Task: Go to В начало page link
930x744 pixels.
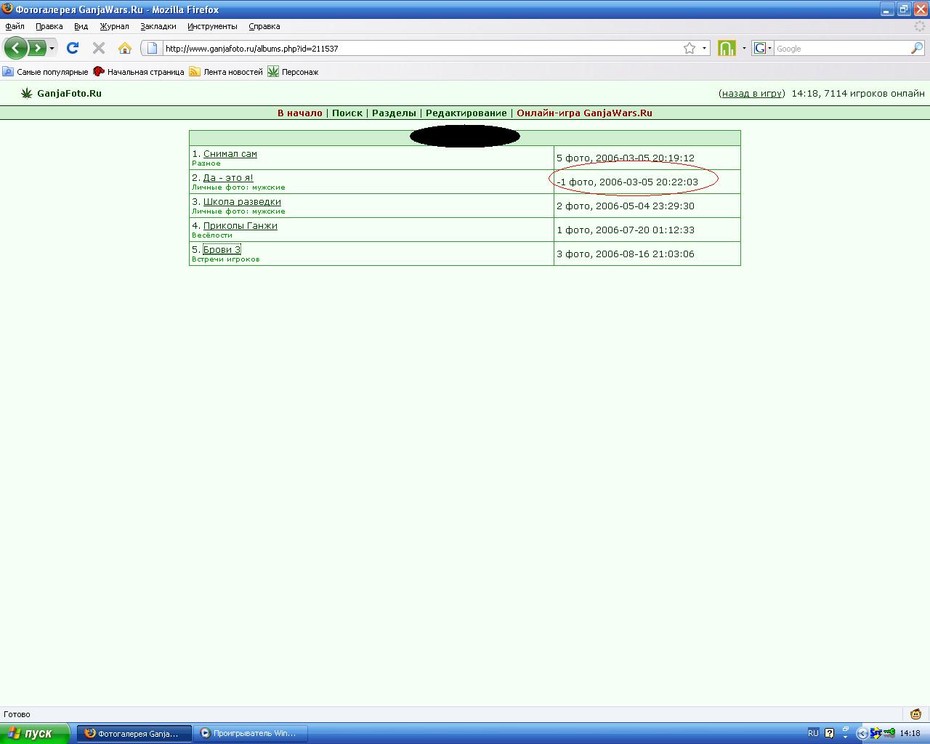Action: coord(300,113)
